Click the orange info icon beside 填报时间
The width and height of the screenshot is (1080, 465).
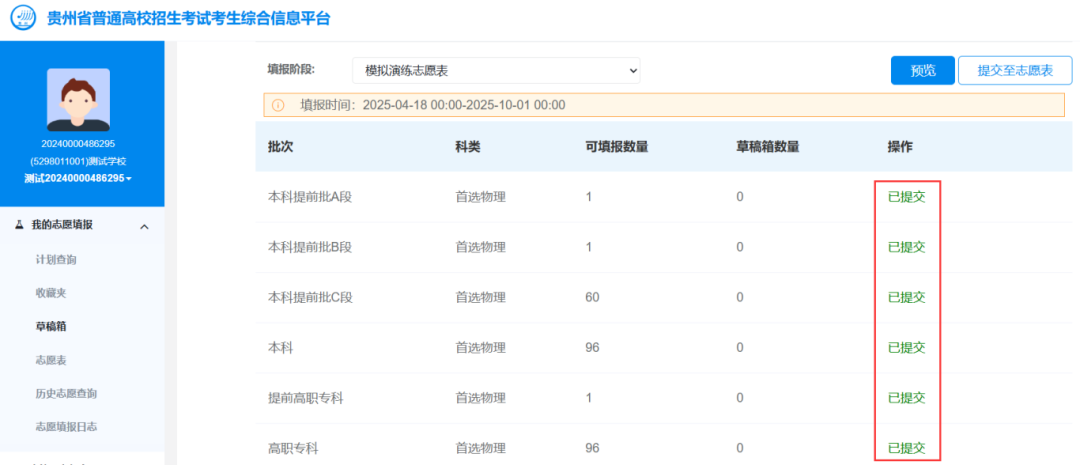click(x=278, y=105)
